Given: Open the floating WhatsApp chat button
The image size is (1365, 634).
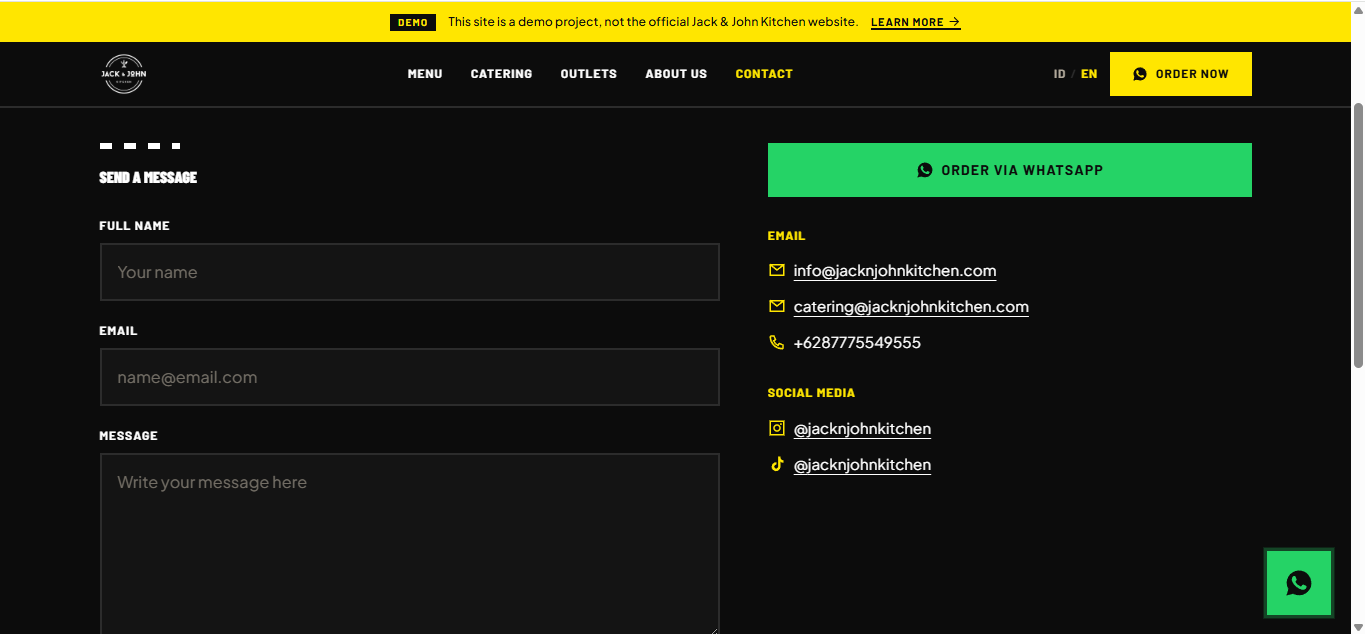Looking at the screenshot, I should pos(1299,583).
